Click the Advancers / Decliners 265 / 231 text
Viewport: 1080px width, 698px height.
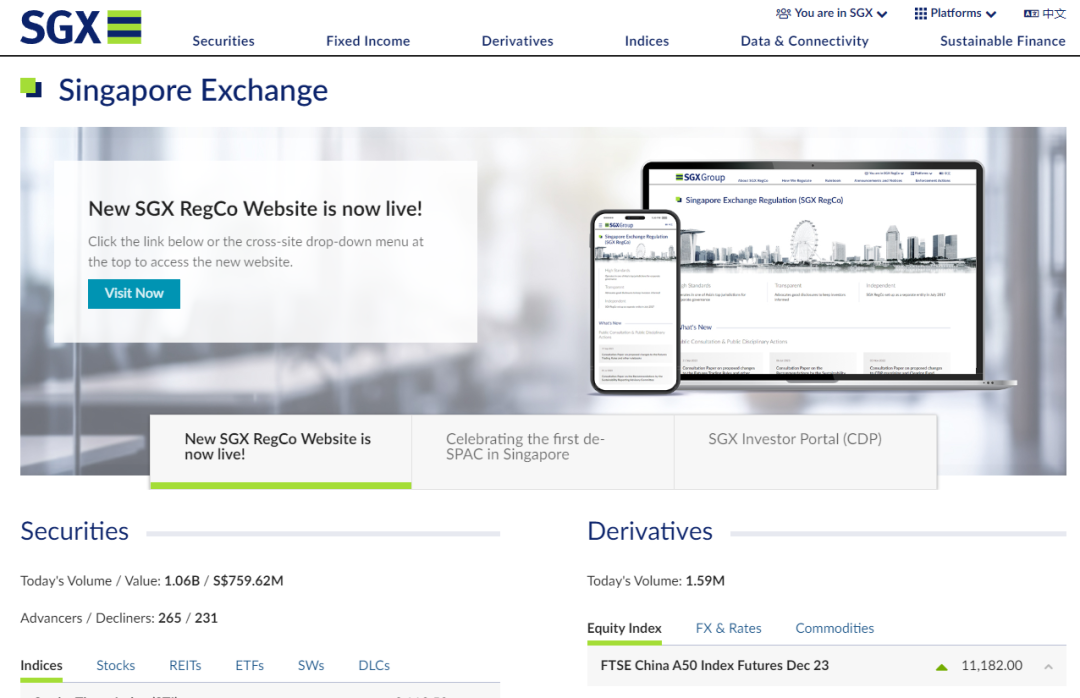tap(118, 618)
